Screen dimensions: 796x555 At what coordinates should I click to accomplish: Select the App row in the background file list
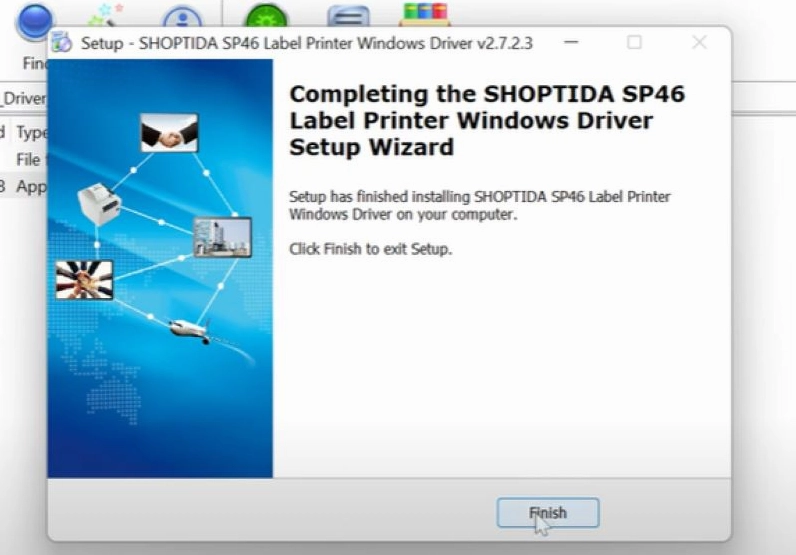click(24, 186)
